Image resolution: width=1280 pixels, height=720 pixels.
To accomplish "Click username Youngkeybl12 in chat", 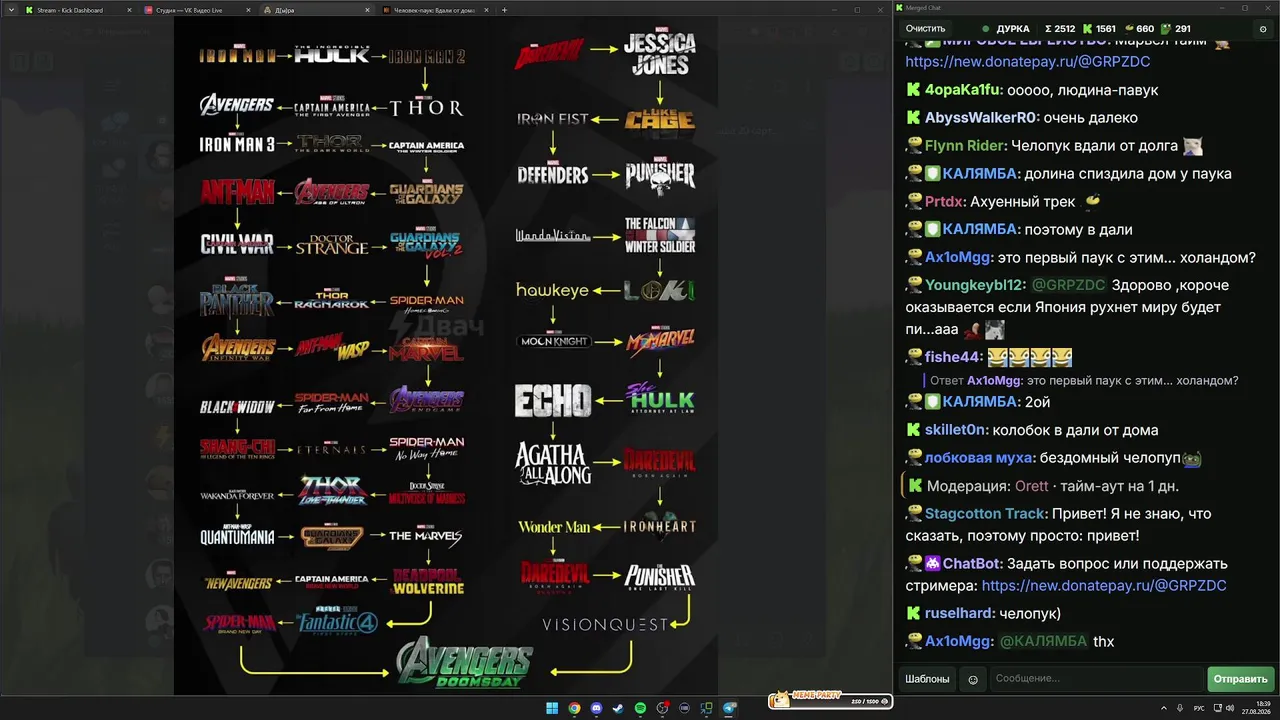I will pos(975,286).
